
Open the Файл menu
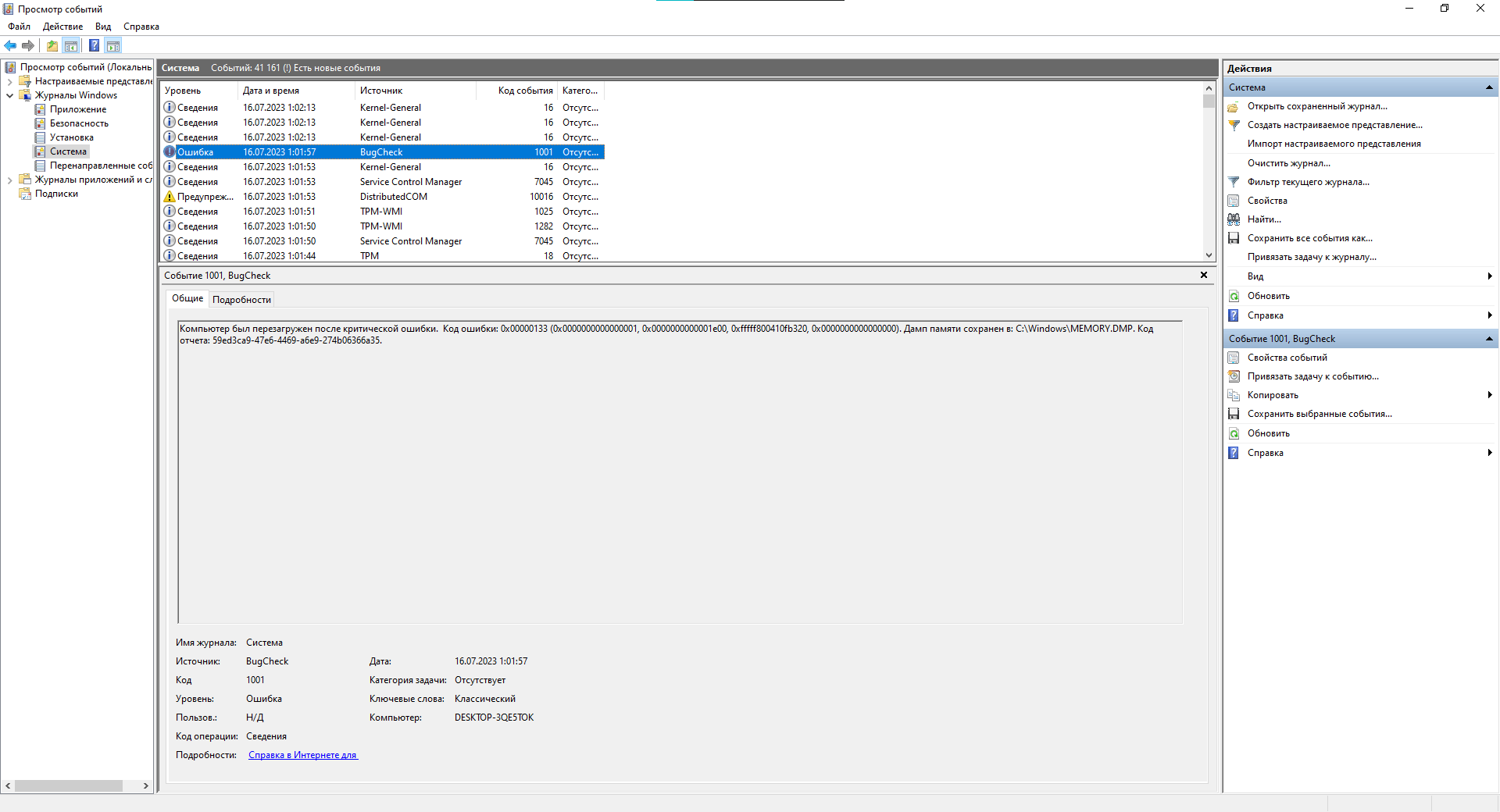pos(20,27)
